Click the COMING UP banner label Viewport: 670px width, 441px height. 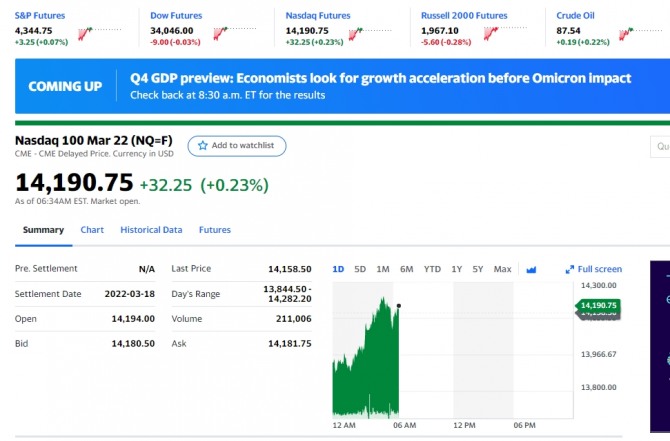(65, 86)
